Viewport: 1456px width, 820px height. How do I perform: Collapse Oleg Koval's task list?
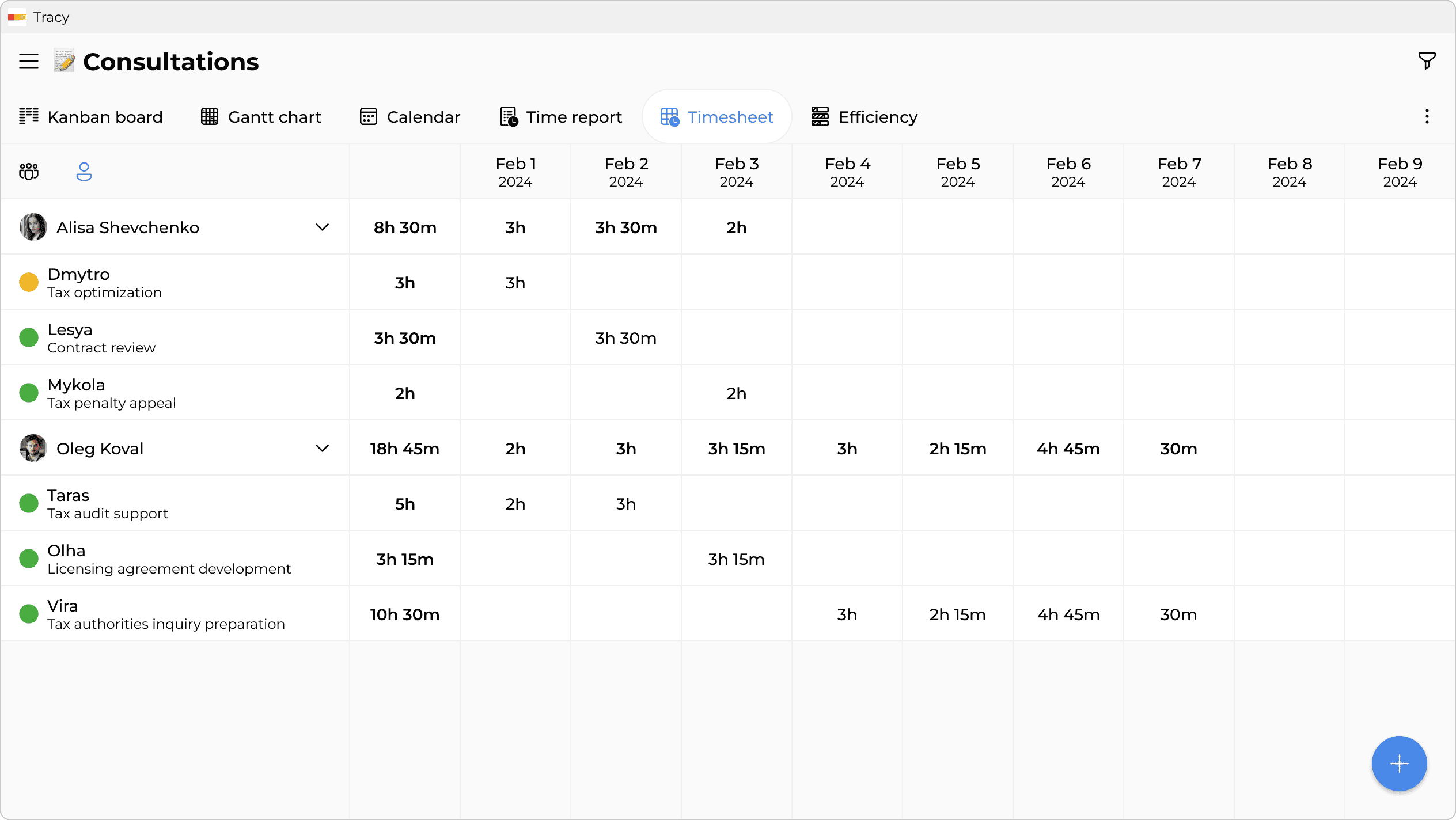323,448
